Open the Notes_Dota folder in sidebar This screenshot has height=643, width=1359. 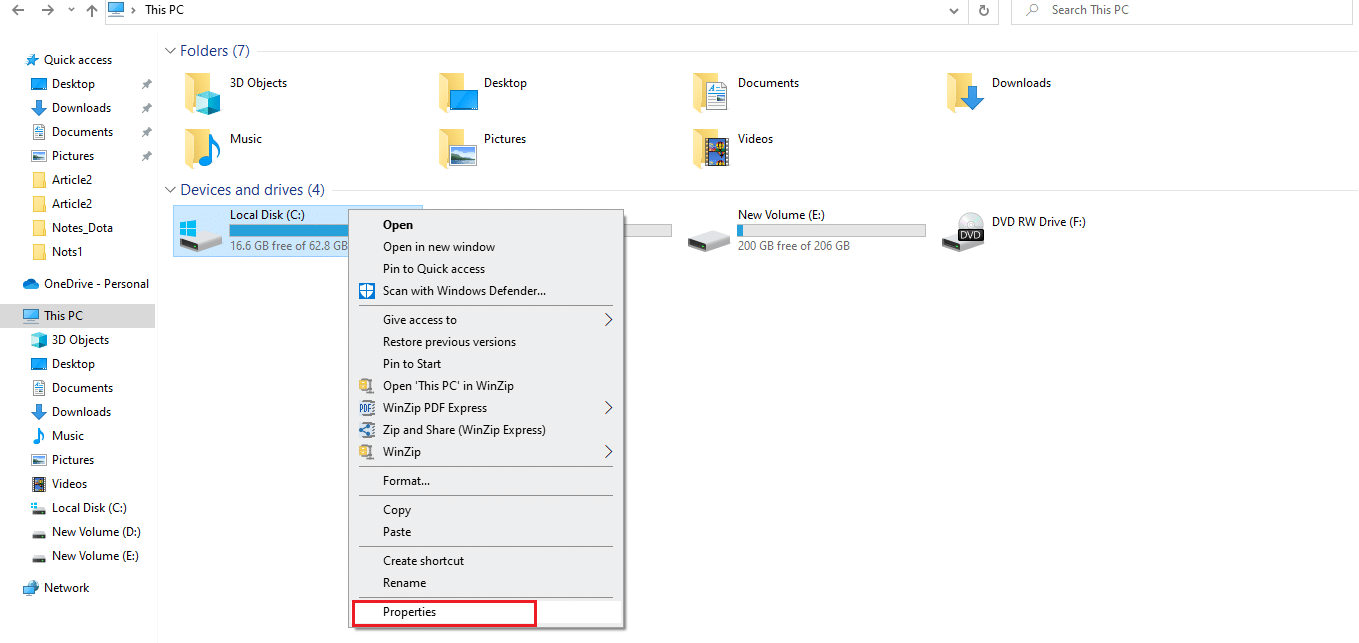pos(82,228)
